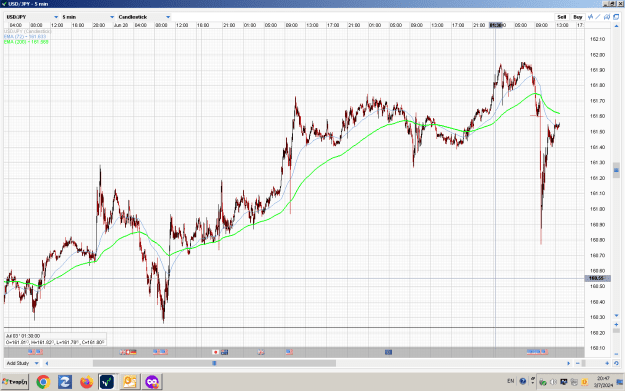Zoom in time axis with bottom plus
625x391 pixels.
pyautogui.click(x=607, y=363)
